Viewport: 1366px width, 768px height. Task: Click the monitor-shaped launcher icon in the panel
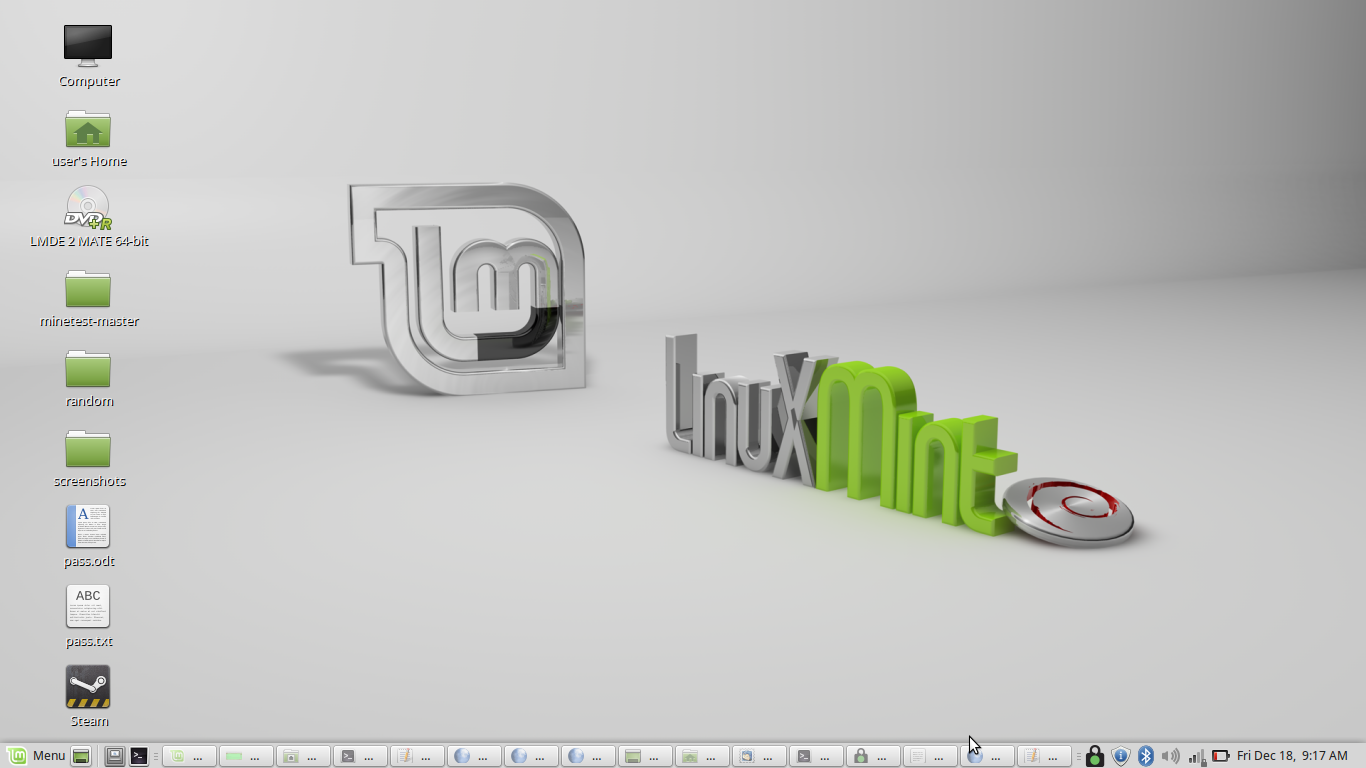(x=115, y=756)
